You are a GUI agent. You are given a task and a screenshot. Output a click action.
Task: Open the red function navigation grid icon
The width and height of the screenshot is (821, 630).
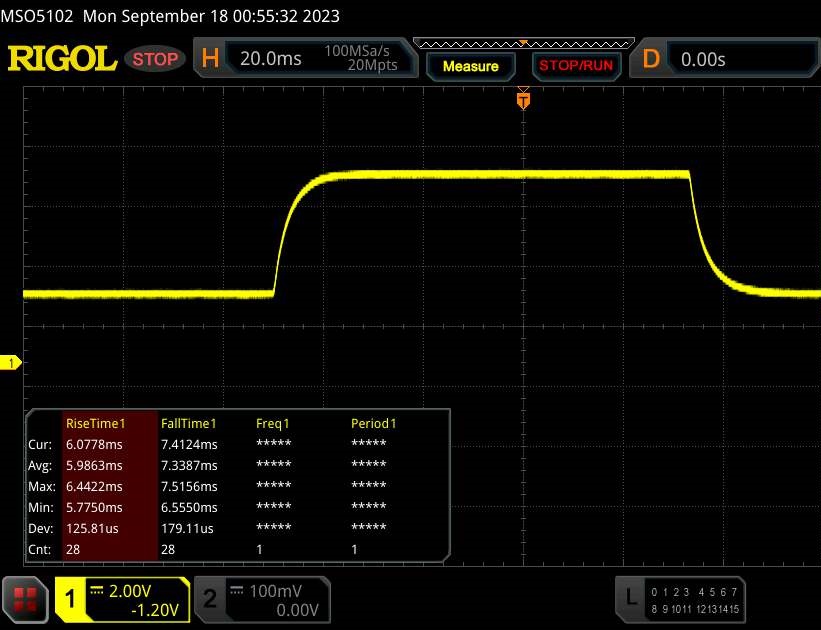point(25,600)
